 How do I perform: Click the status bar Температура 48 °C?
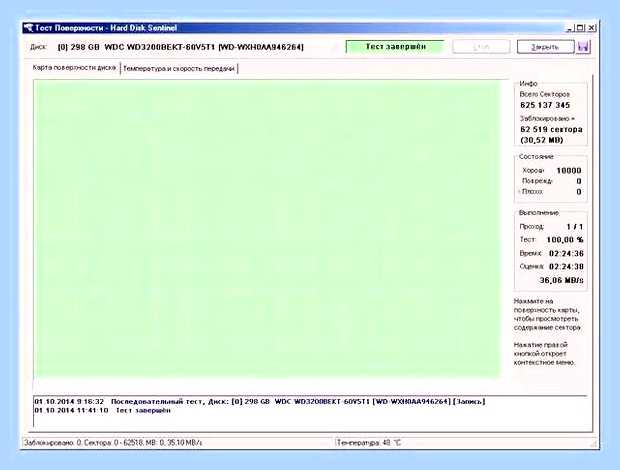pyautogui.click(x=368, y=443)
